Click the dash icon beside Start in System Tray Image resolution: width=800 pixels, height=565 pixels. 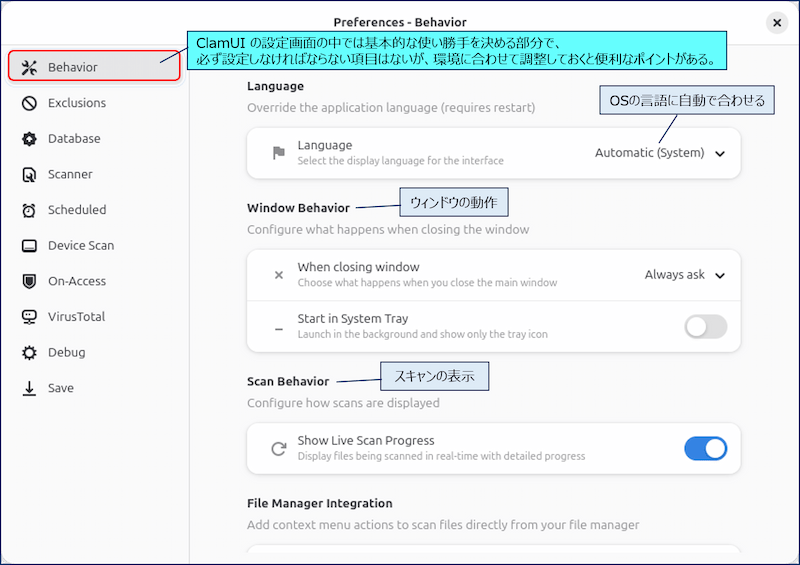click(x=279, y=329)
